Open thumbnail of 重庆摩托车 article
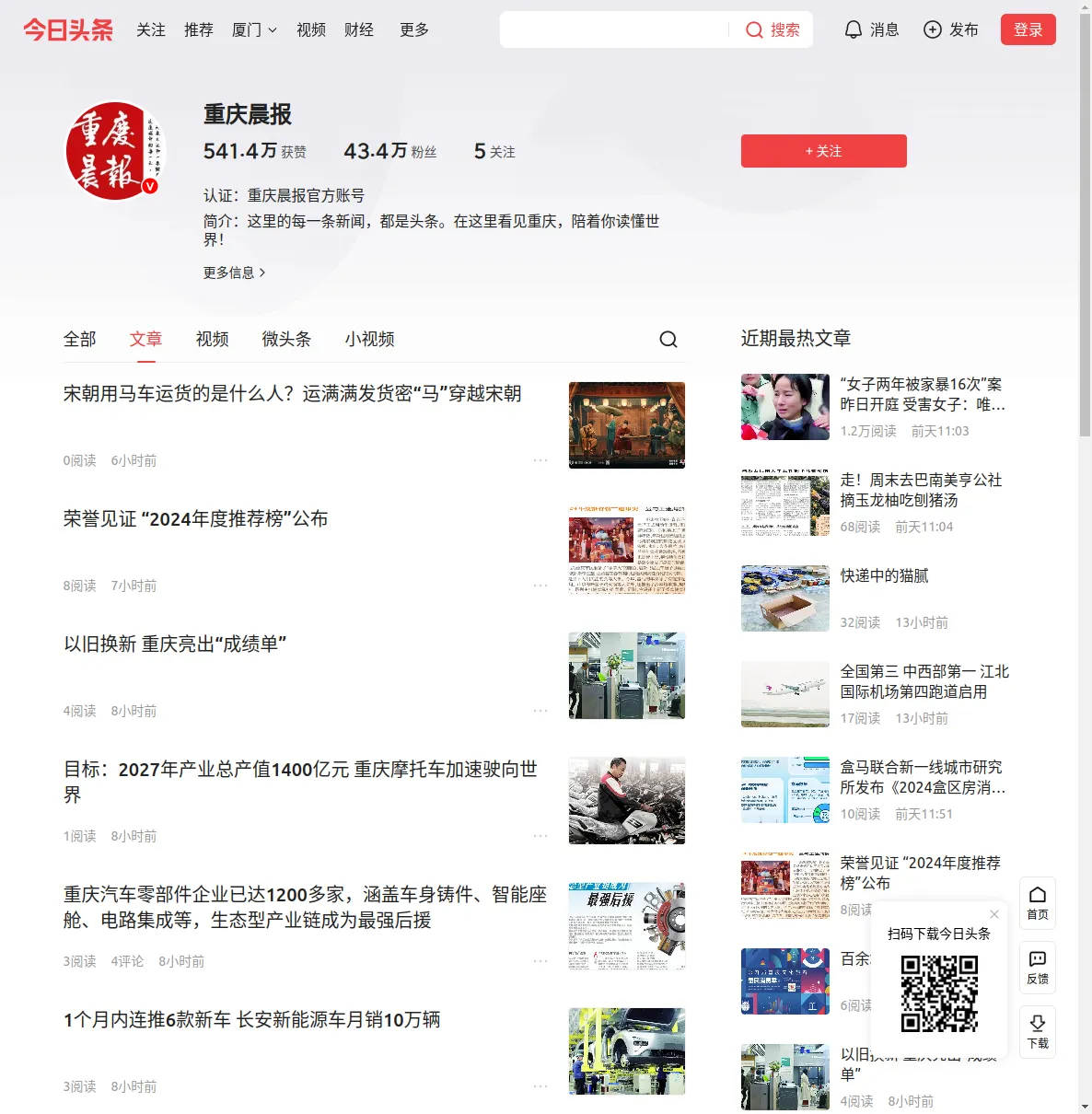 pos(627,801)
